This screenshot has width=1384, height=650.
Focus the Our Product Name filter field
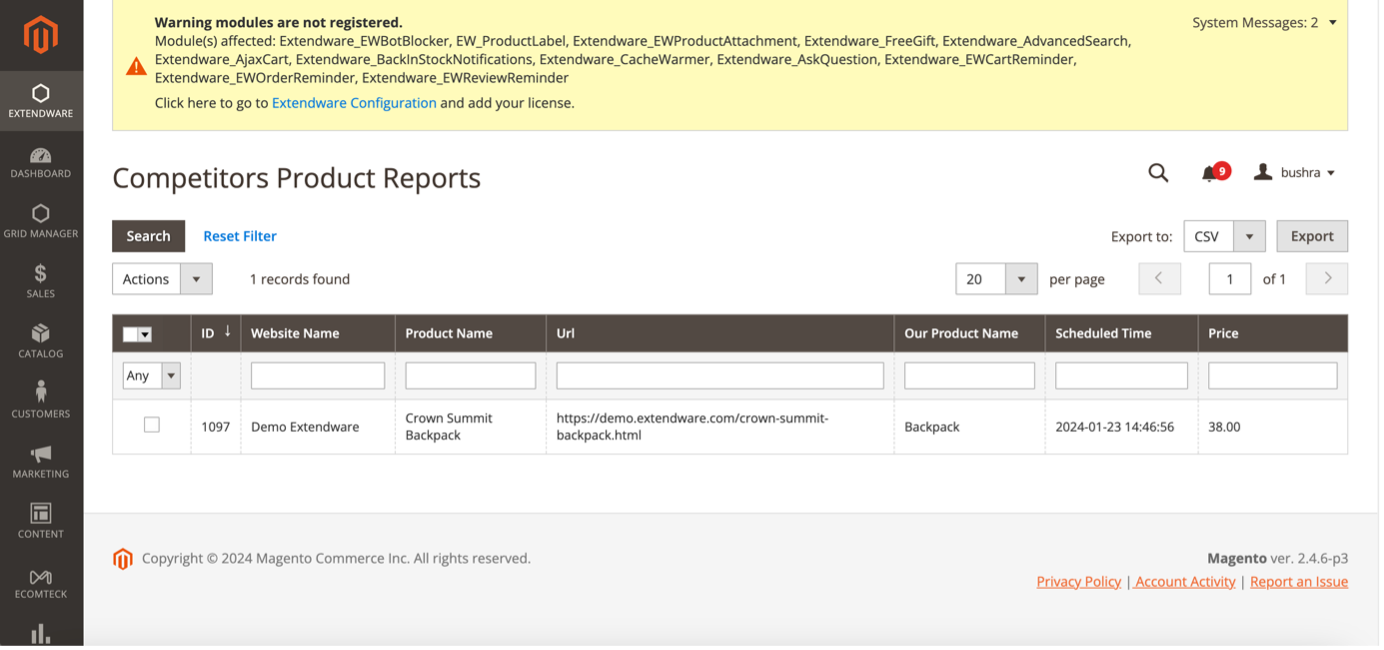pyautogui.click(x=970, y=376)
